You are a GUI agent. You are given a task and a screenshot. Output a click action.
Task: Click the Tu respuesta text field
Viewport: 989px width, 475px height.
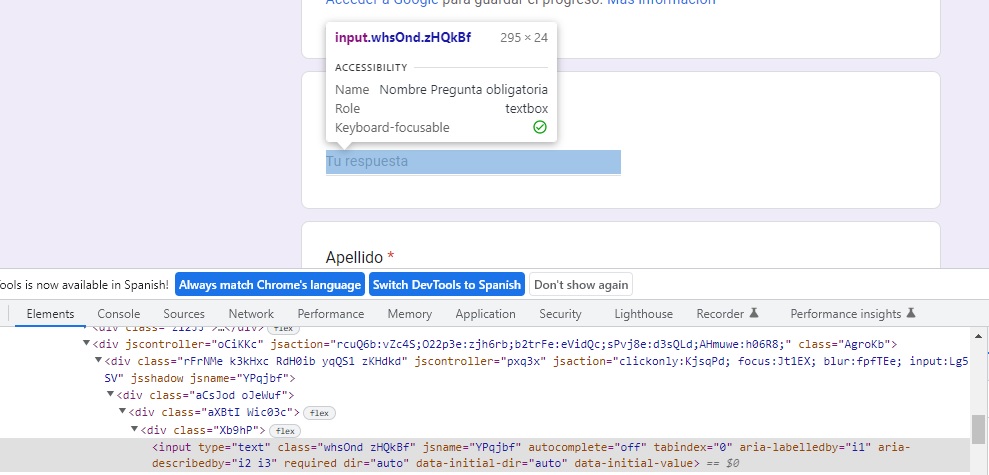(473, 162)
